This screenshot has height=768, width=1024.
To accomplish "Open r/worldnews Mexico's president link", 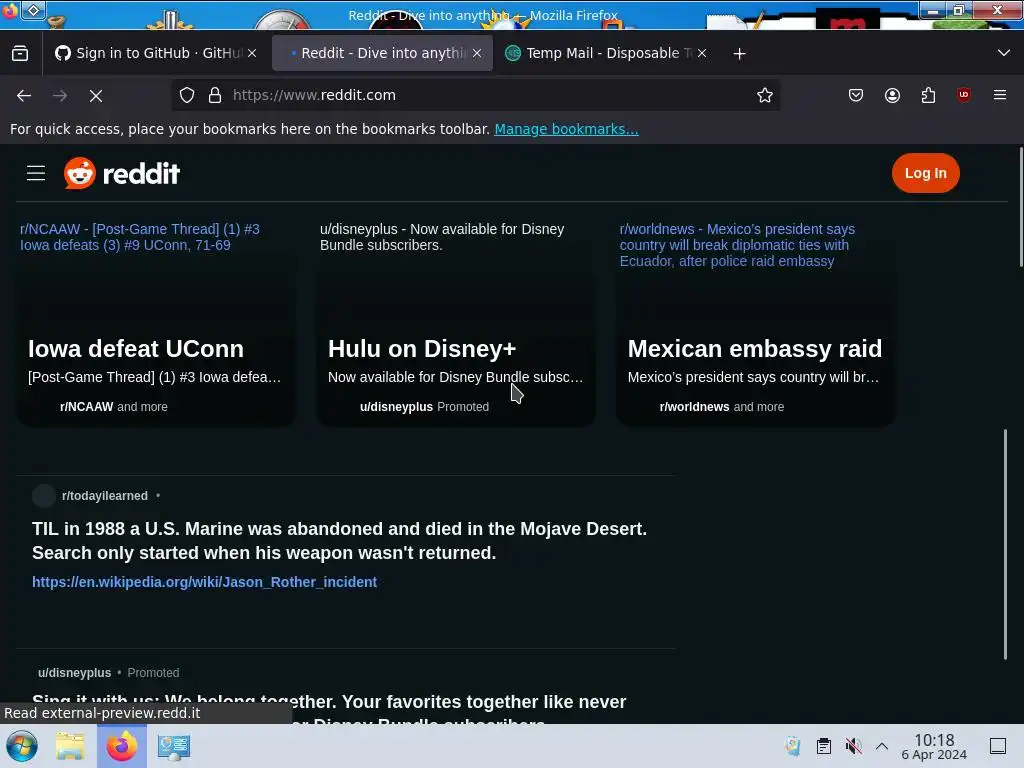I will 737,245.
